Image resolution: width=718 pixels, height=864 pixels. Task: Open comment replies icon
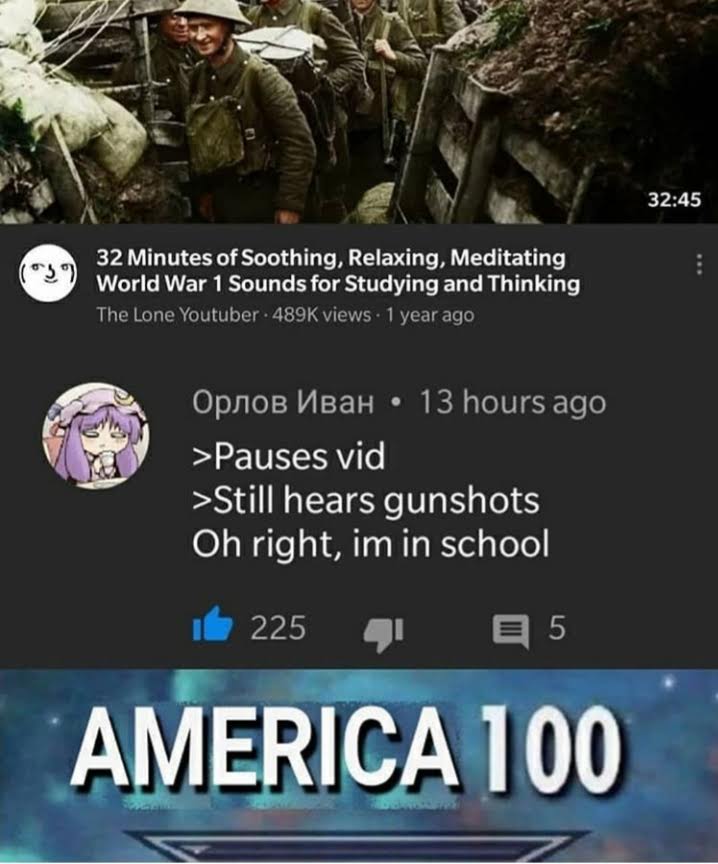pyautogui.click(x=510, y=633)
